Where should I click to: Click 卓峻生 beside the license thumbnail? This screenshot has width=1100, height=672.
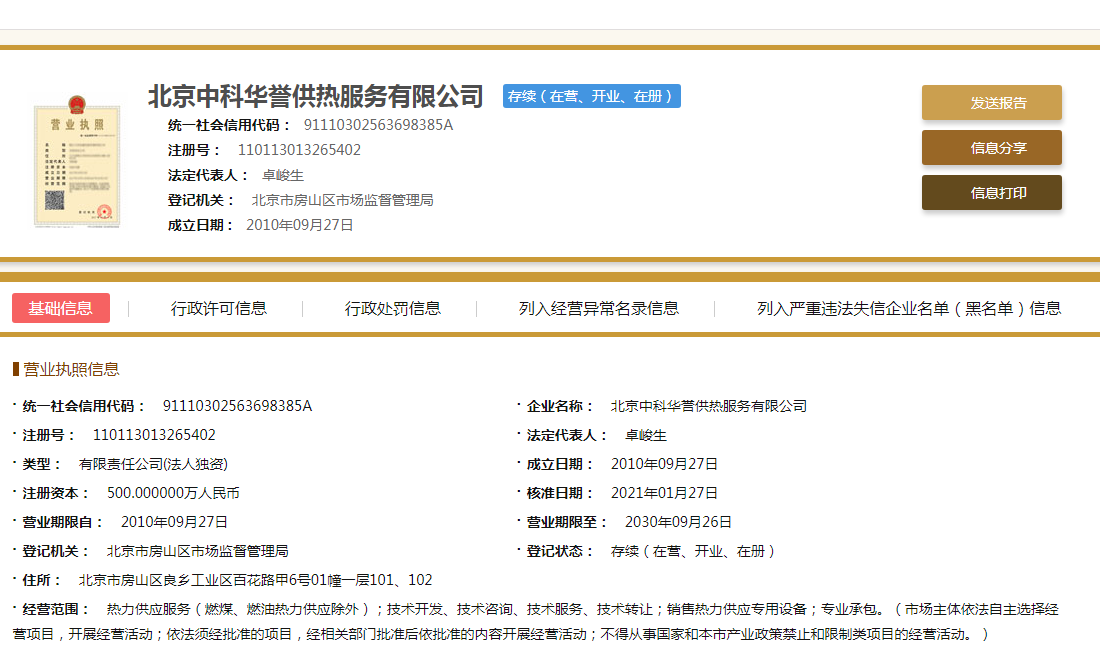click(x=283, y=175)
